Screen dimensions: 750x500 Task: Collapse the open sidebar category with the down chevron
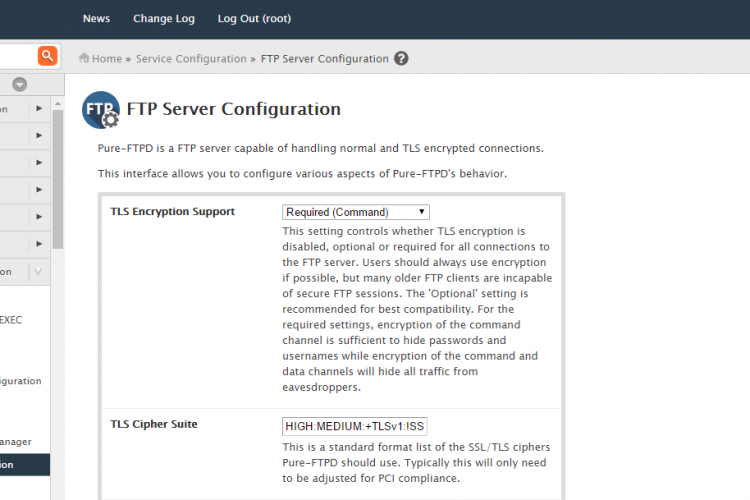pyautogui.click(x=38, y=271)
